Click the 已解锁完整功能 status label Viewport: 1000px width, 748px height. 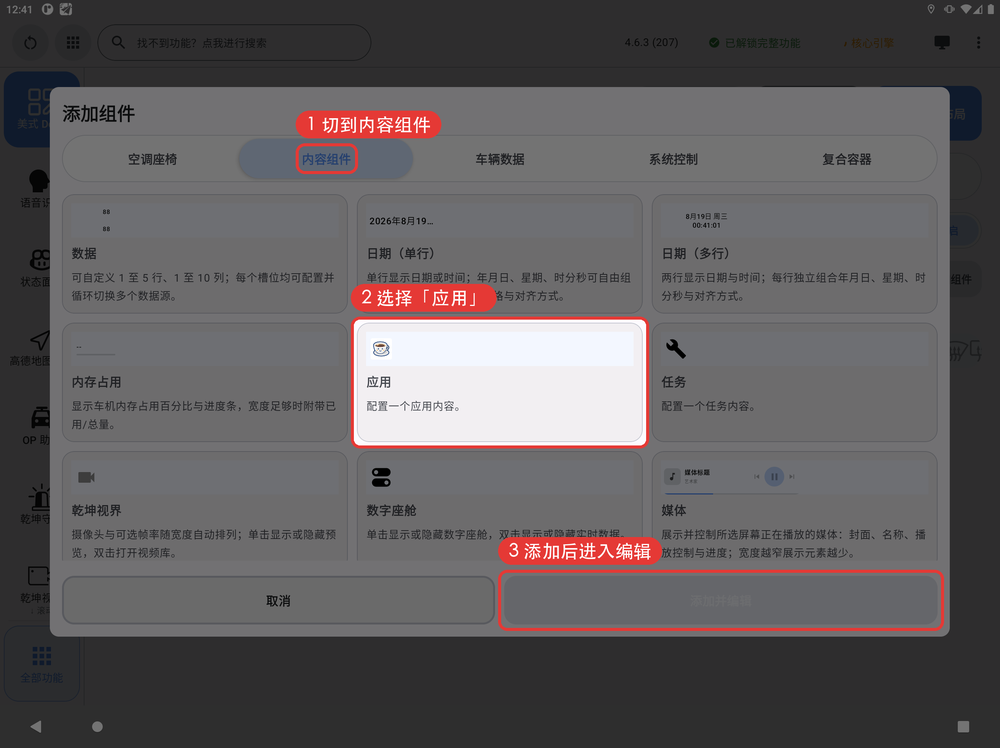coord(755,43)
